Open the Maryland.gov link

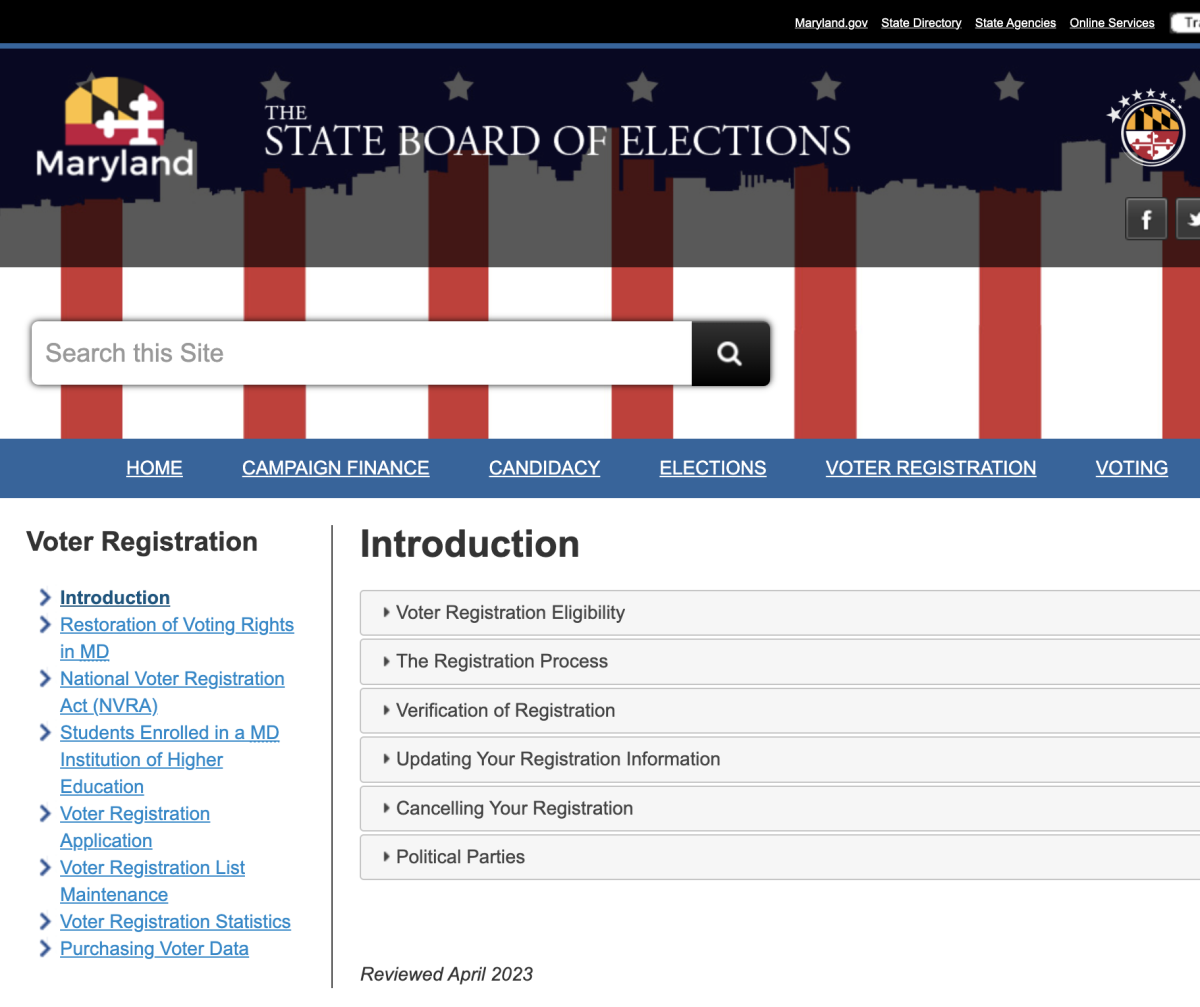point(831,23)
